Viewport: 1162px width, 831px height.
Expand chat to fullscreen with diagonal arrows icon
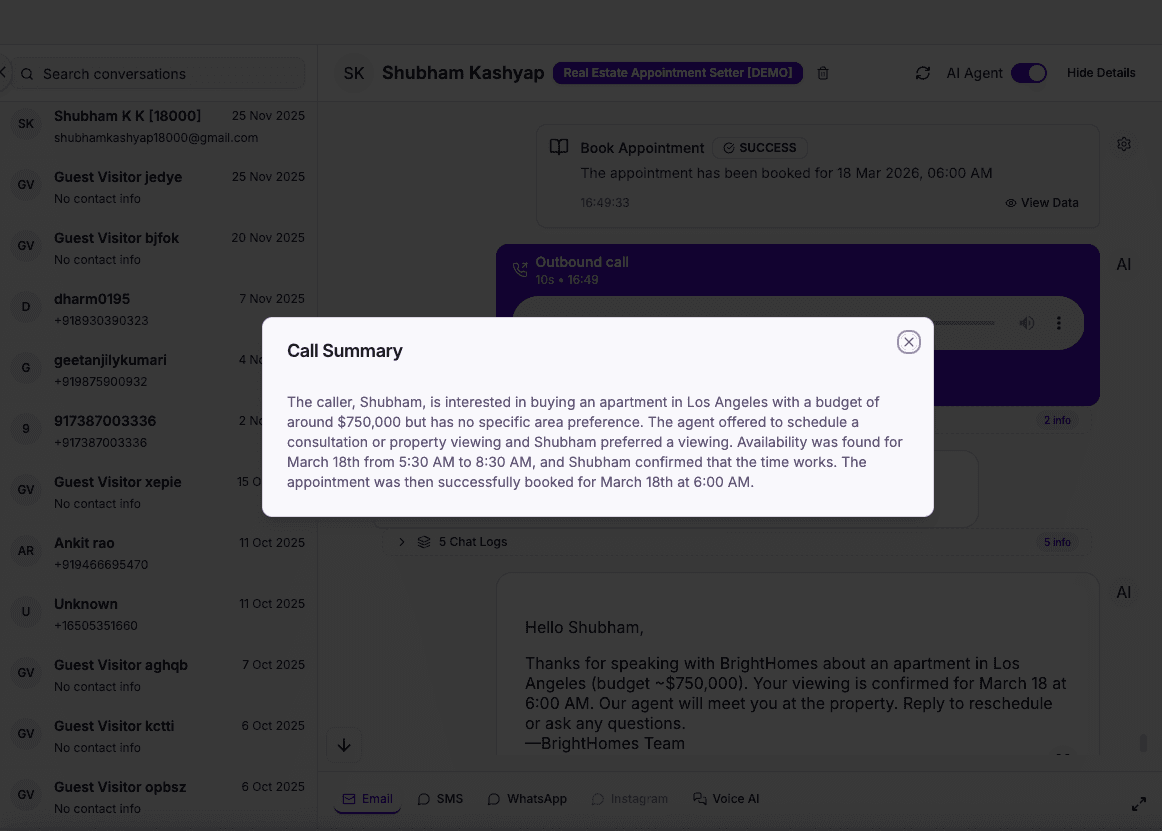click(1139, 803)
